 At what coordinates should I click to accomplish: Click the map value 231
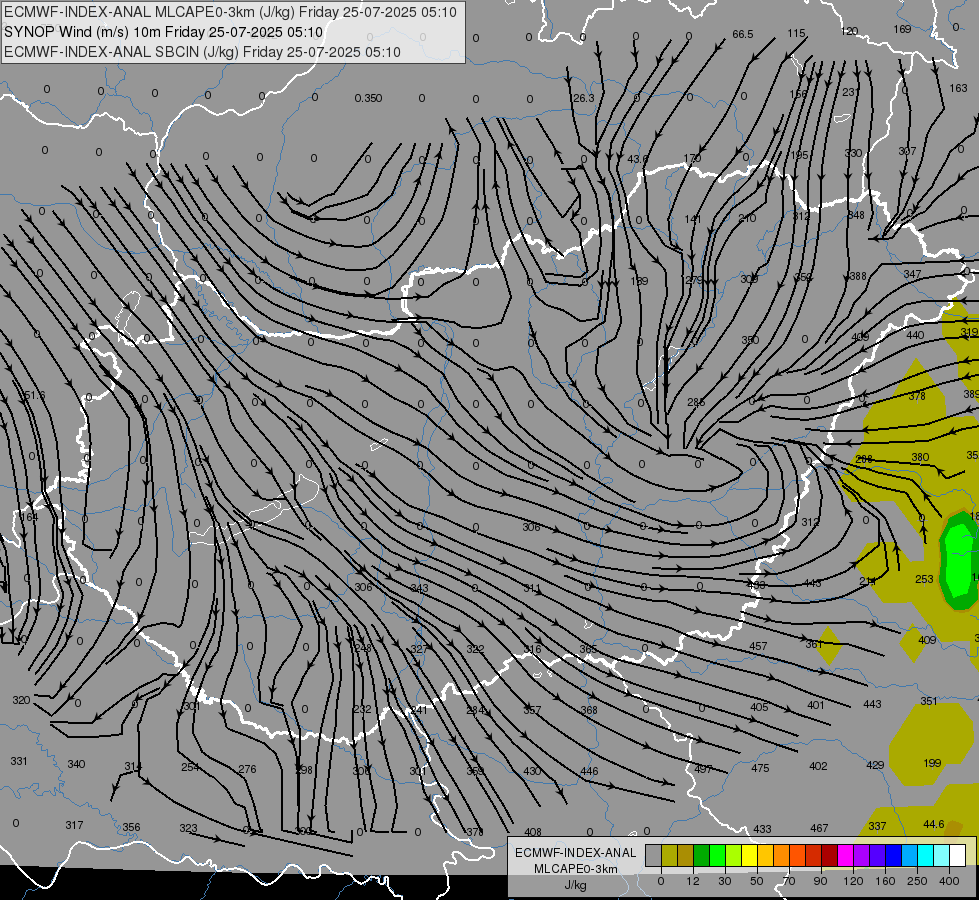pos(851,92)
